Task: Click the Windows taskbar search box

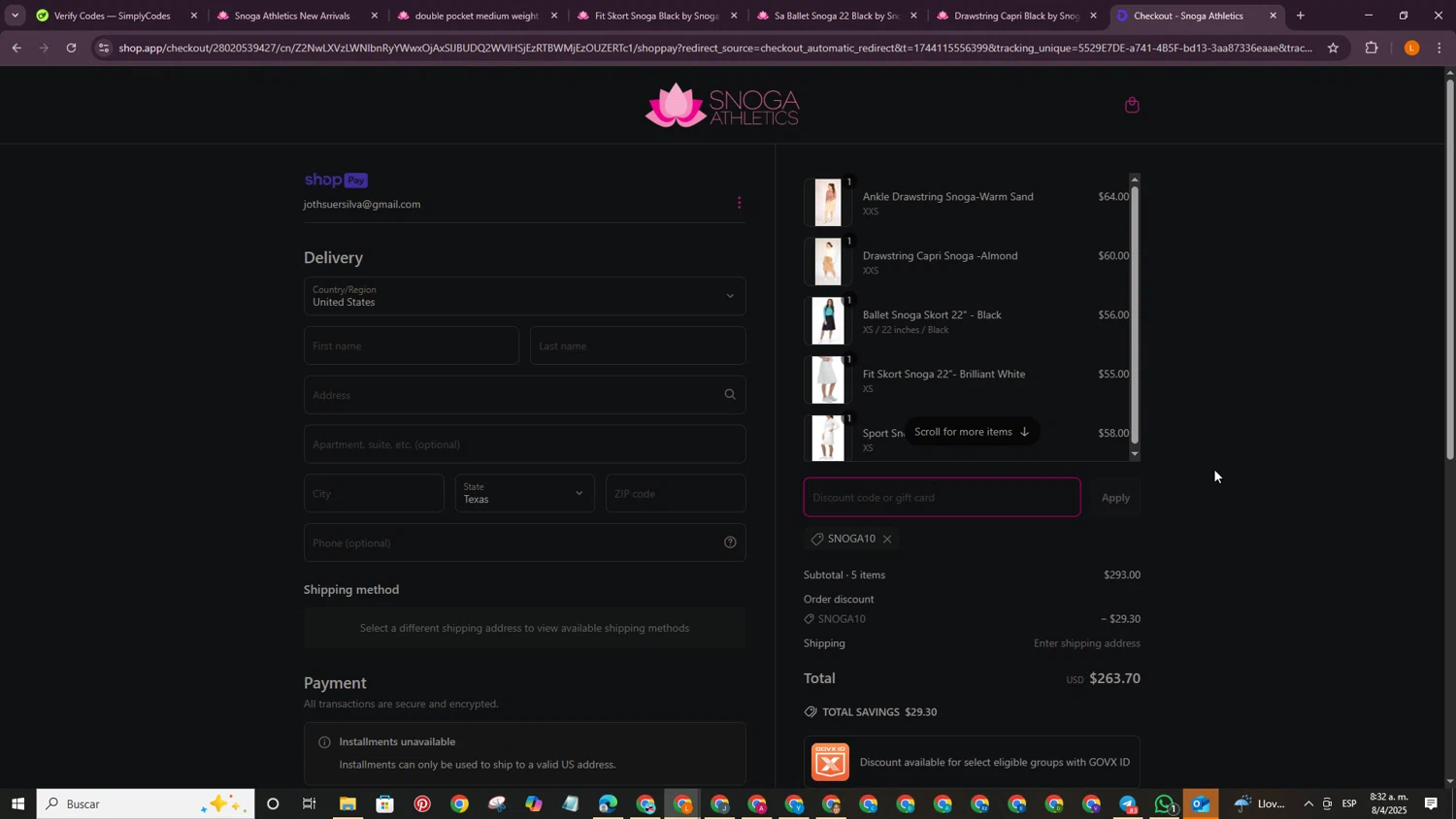Action: (x=146, y=804)
